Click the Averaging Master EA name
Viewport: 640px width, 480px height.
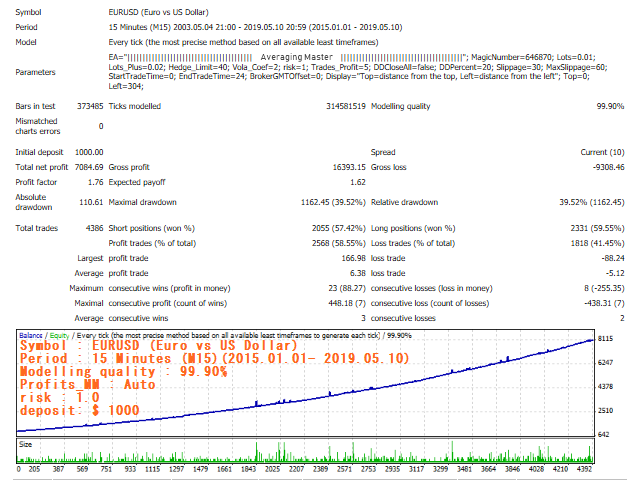(297, 57)
